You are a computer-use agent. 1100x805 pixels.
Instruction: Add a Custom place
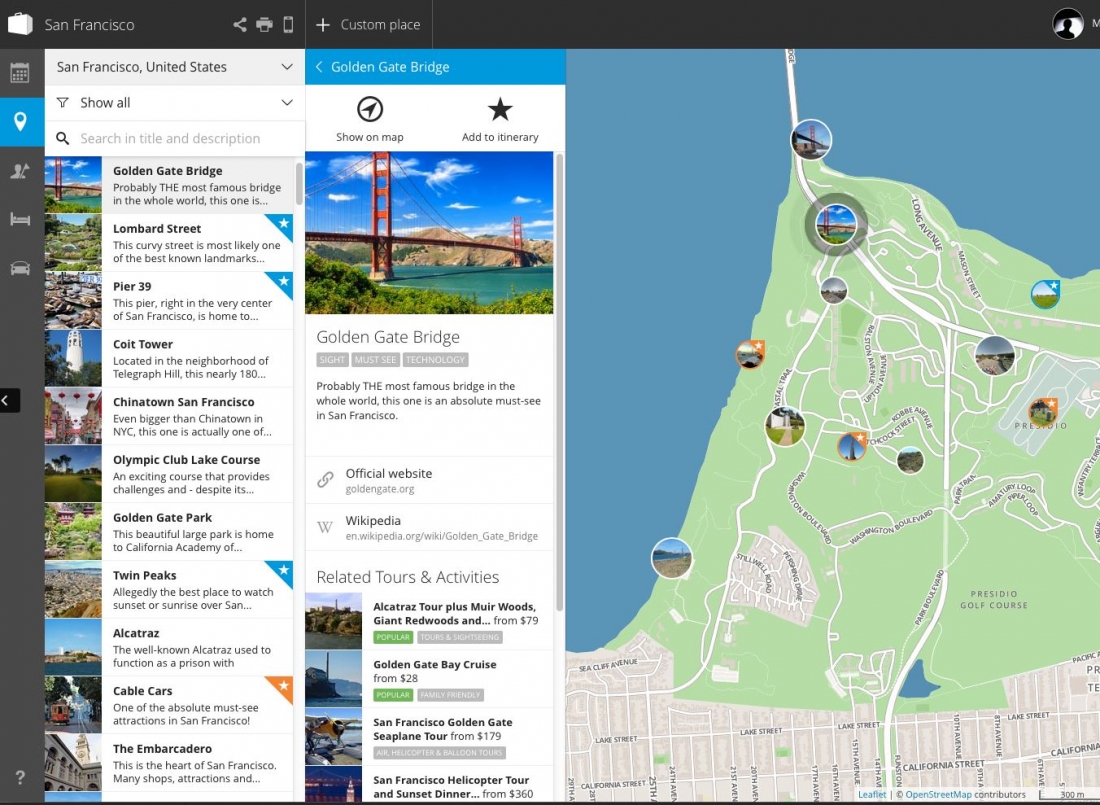click(x=369, y=25)
